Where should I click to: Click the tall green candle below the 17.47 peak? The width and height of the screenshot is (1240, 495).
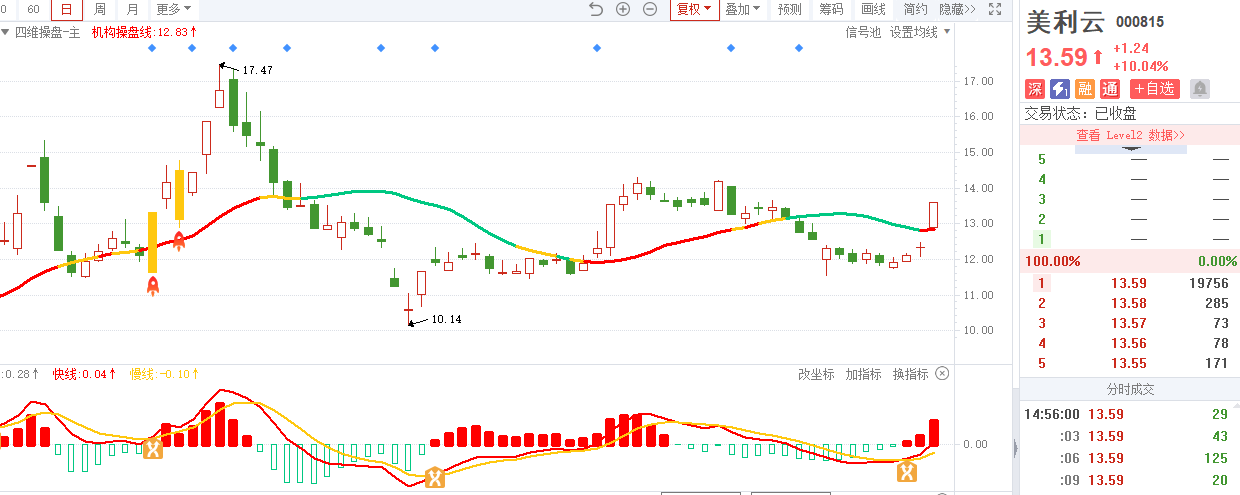click(x=234, y=102)
